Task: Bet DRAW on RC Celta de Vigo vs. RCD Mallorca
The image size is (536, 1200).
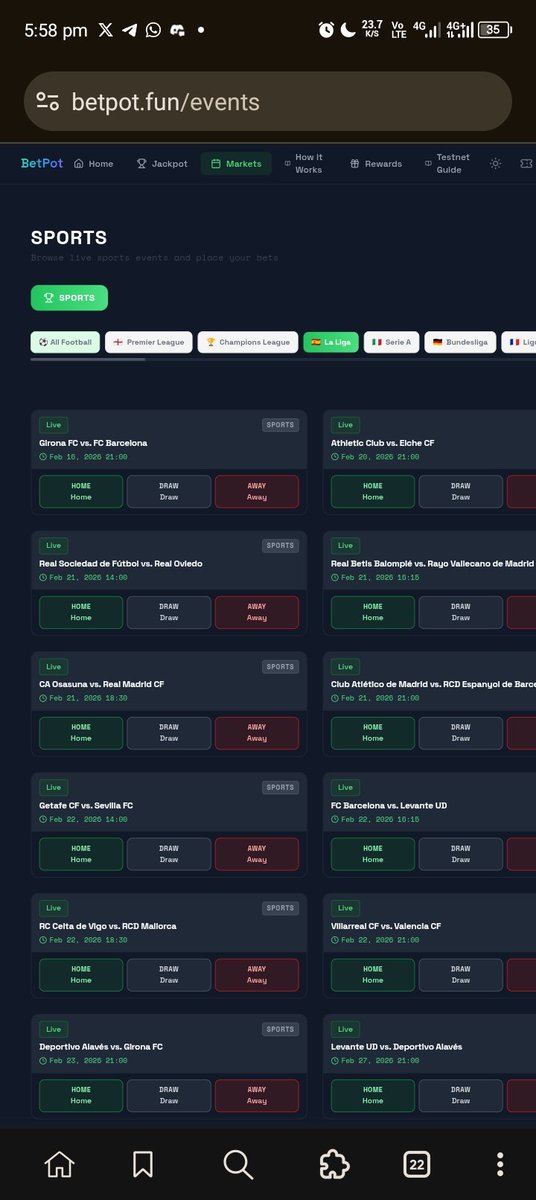Action: (x=169, y=975)
